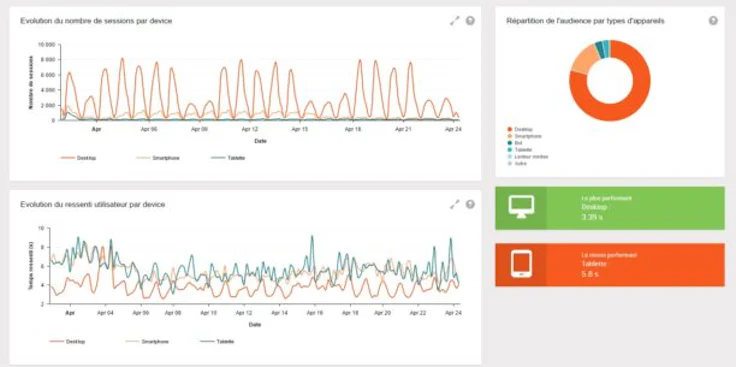Open the Le moins performant Tablette card

(x=610, y=265)
